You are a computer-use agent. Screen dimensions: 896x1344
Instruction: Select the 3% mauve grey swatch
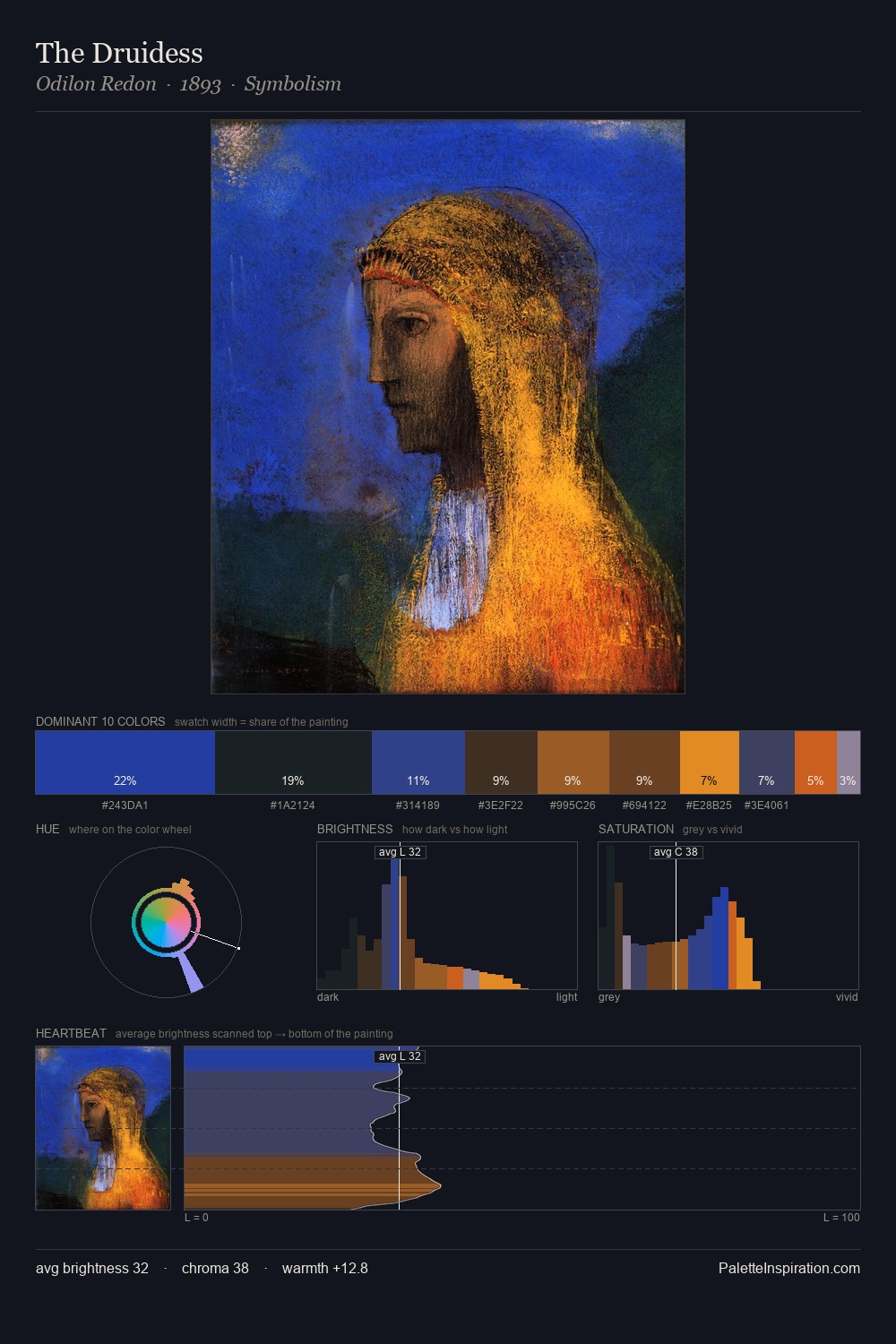point(849,762)
